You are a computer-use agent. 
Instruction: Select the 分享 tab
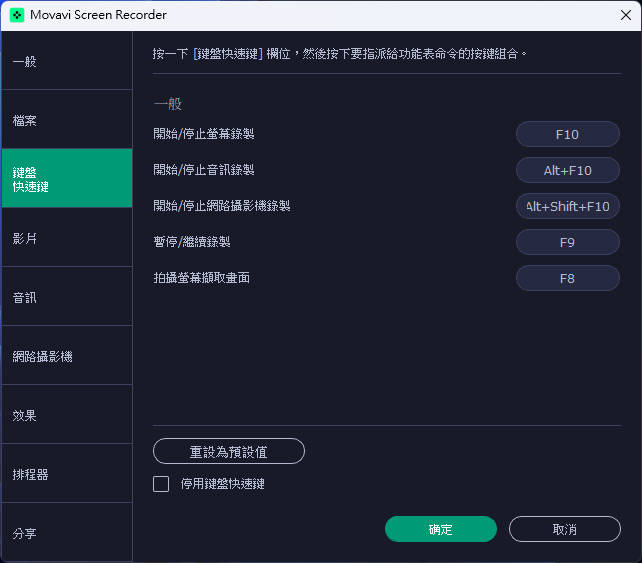[67, 532]
